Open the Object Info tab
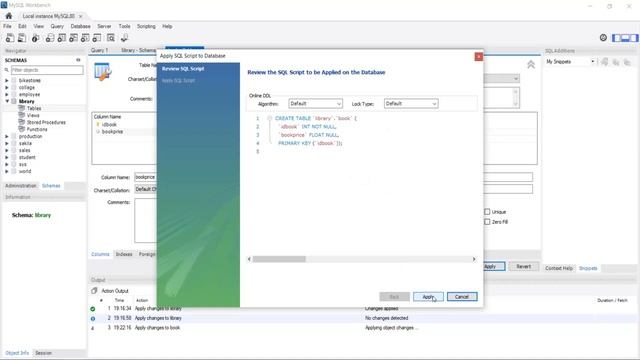This screenshot has height=360, width=640. tap(17, 353)
